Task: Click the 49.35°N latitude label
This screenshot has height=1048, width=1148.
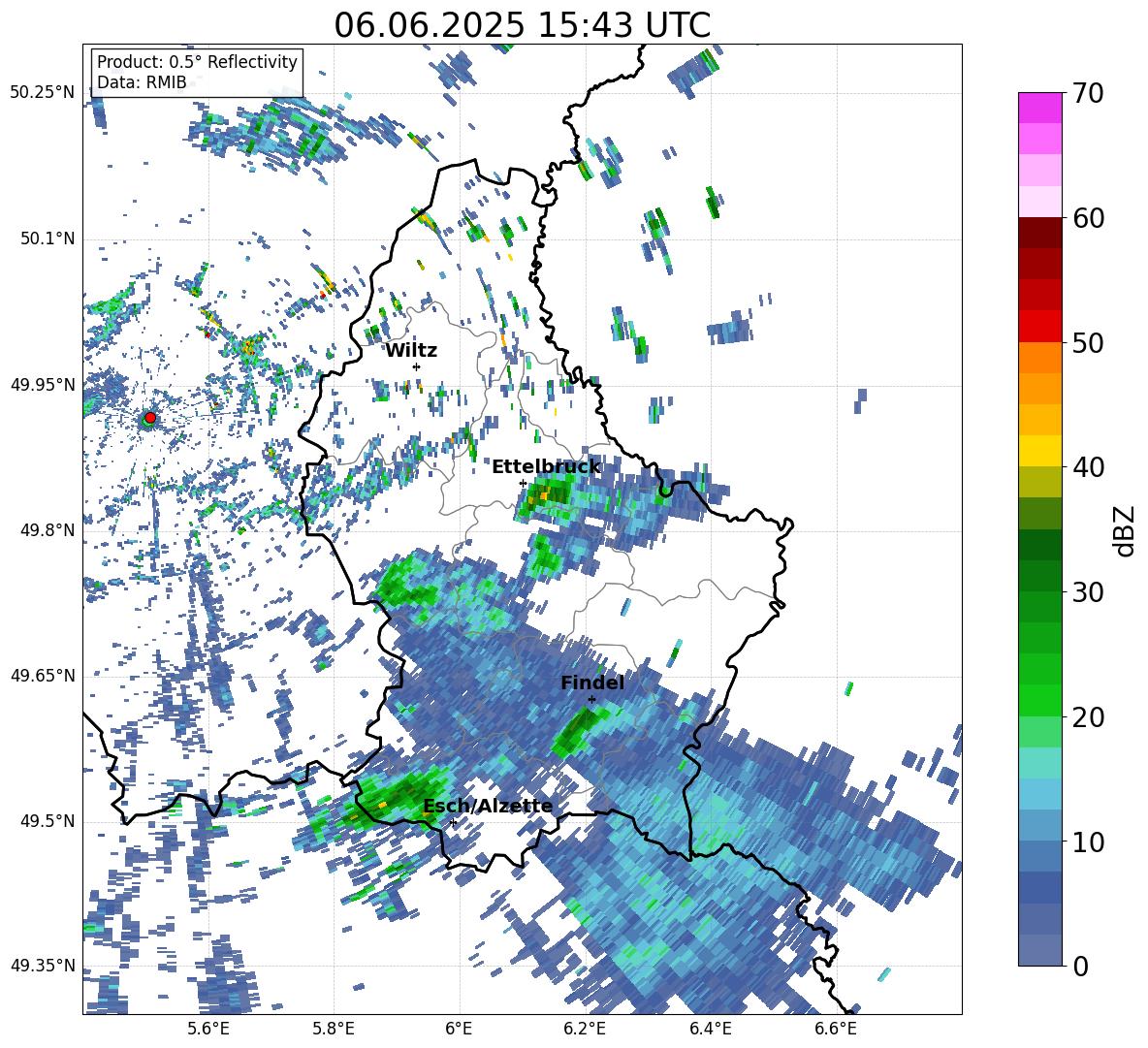Action: [42, 966]
